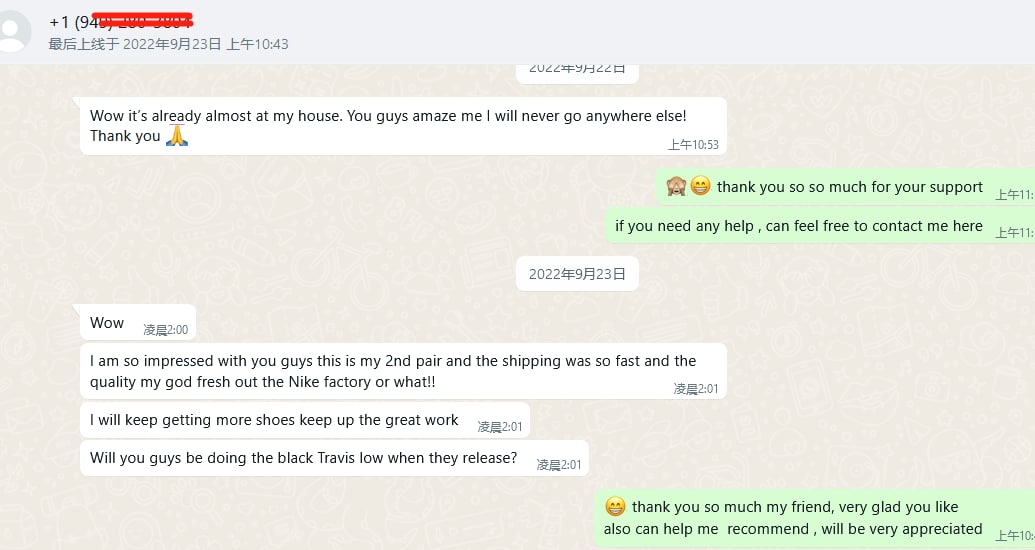Click the 凌晨2:00 timestamp on the Wow message
Screen dimensions: 1035x550
(165, 330)
